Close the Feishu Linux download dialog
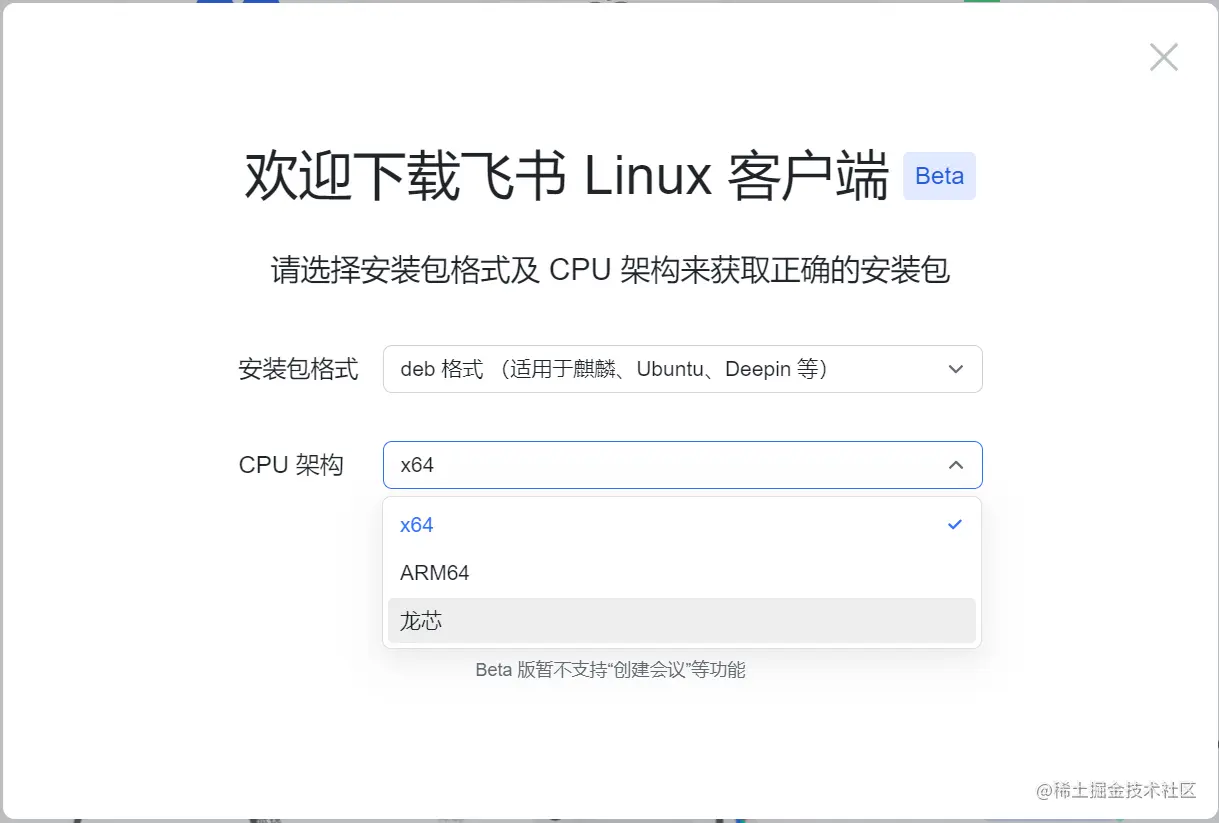The width and height of the screenshot is (1219, 823). pyautogui.click(x=1163, y=57)
